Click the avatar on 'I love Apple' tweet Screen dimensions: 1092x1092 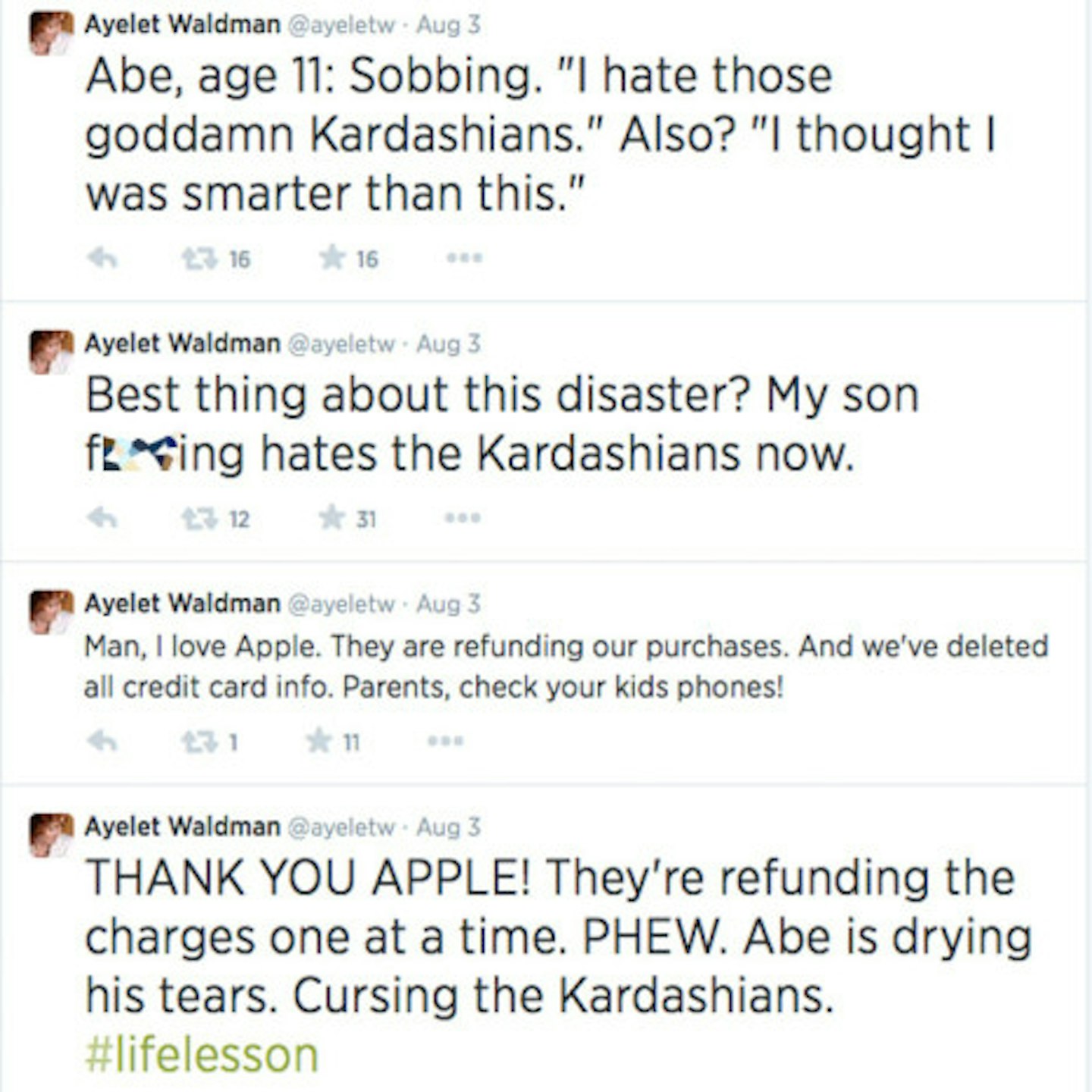52,612
